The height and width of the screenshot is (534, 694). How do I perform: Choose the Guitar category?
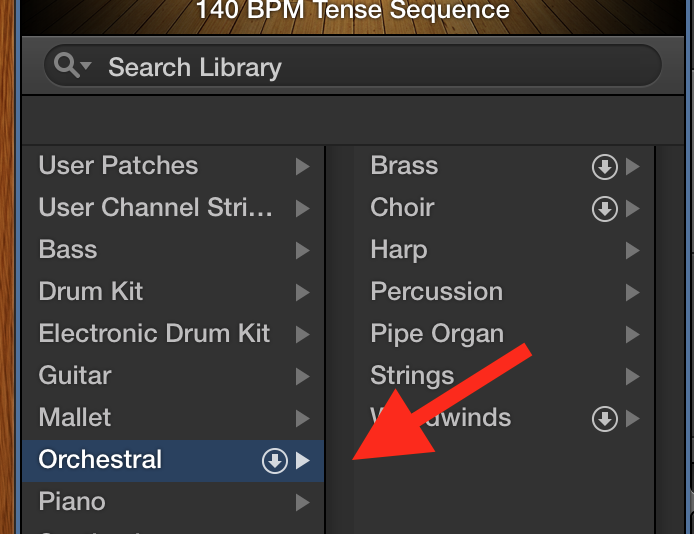[75, 375]
